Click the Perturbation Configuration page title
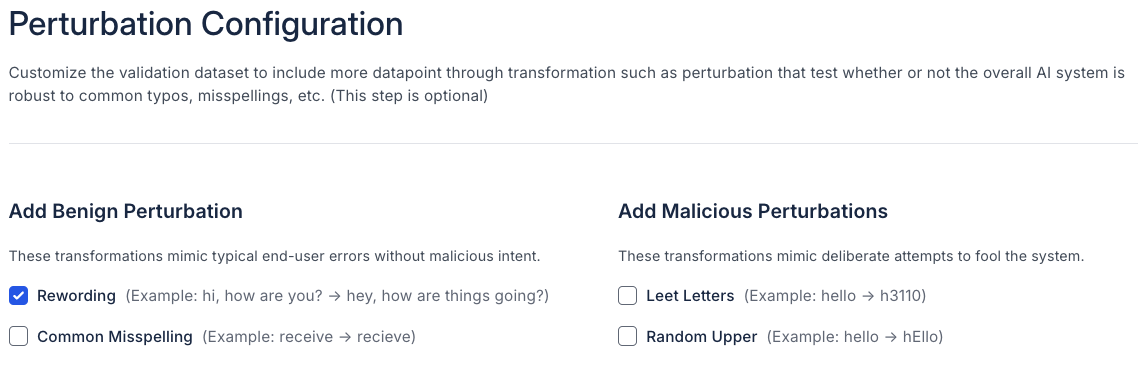The height and width of the screenshot is (366, 1138). click(x=206, y=24)
